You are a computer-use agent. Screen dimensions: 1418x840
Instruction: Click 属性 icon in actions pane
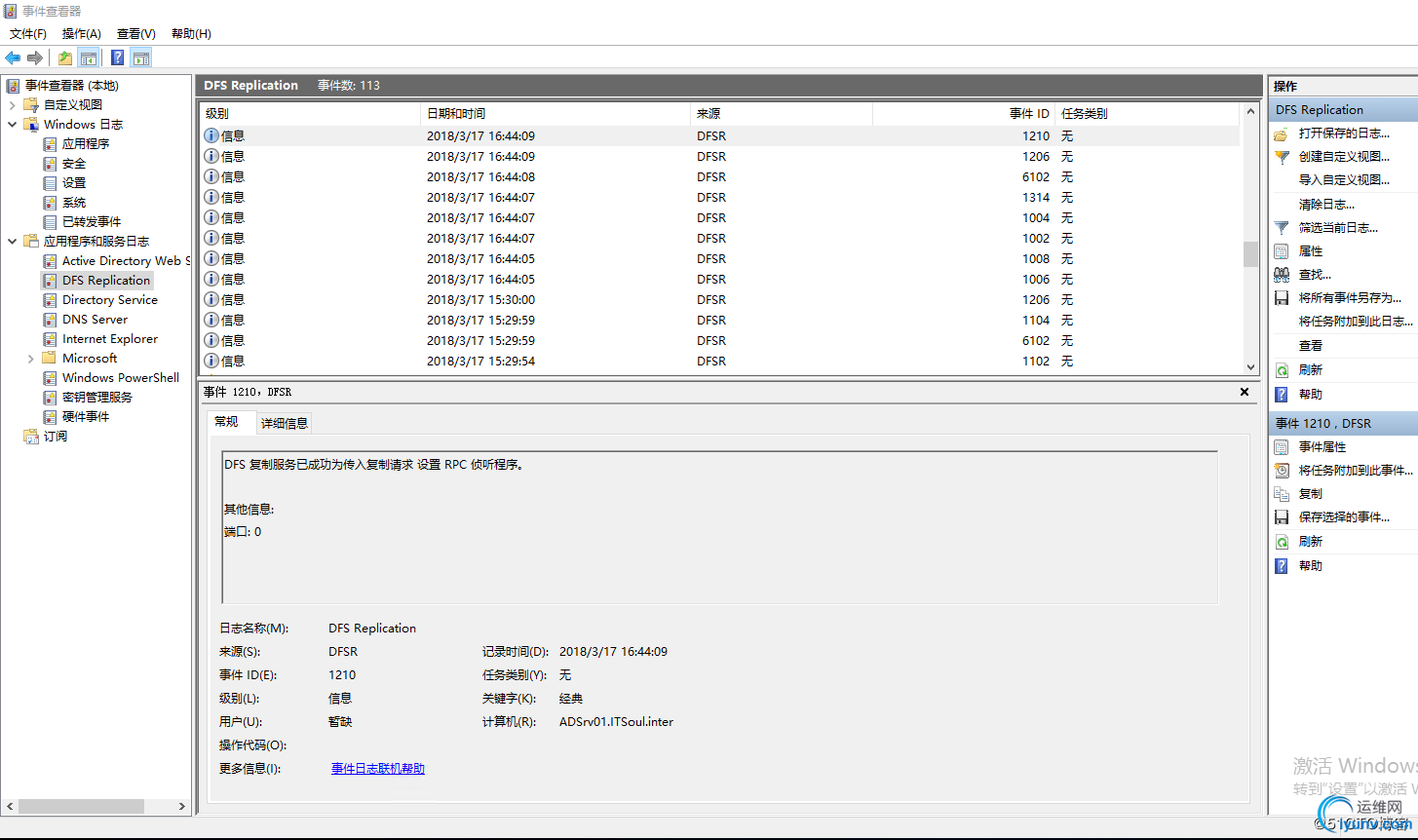click(1282, 251)
